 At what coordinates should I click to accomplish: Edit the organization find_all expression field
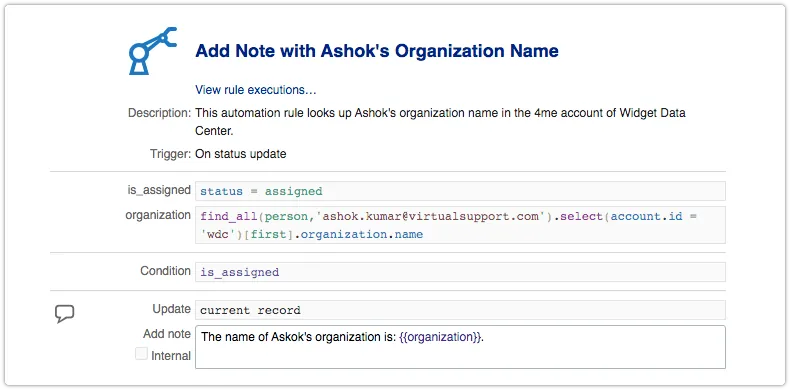click(x=460, y=225)
